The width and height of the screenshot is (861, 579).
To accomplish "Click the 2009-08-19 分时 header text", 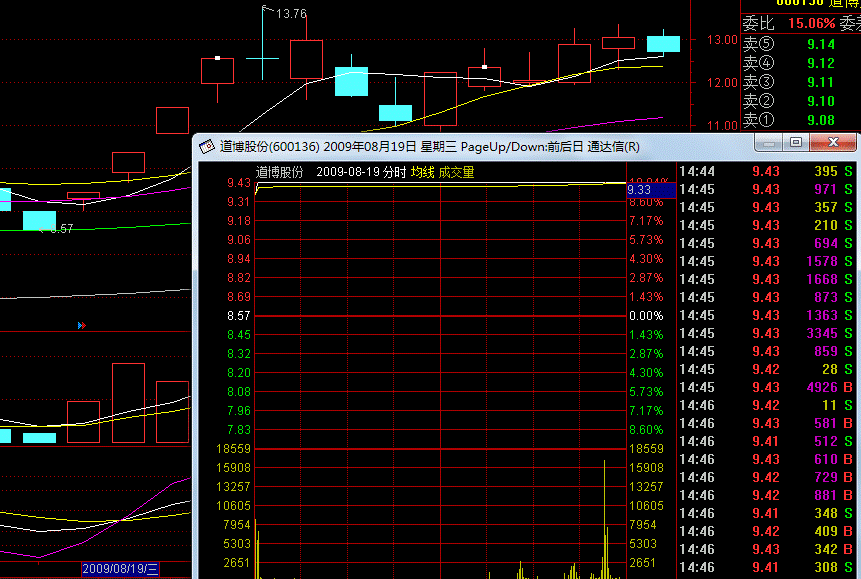I will (361, 172).
